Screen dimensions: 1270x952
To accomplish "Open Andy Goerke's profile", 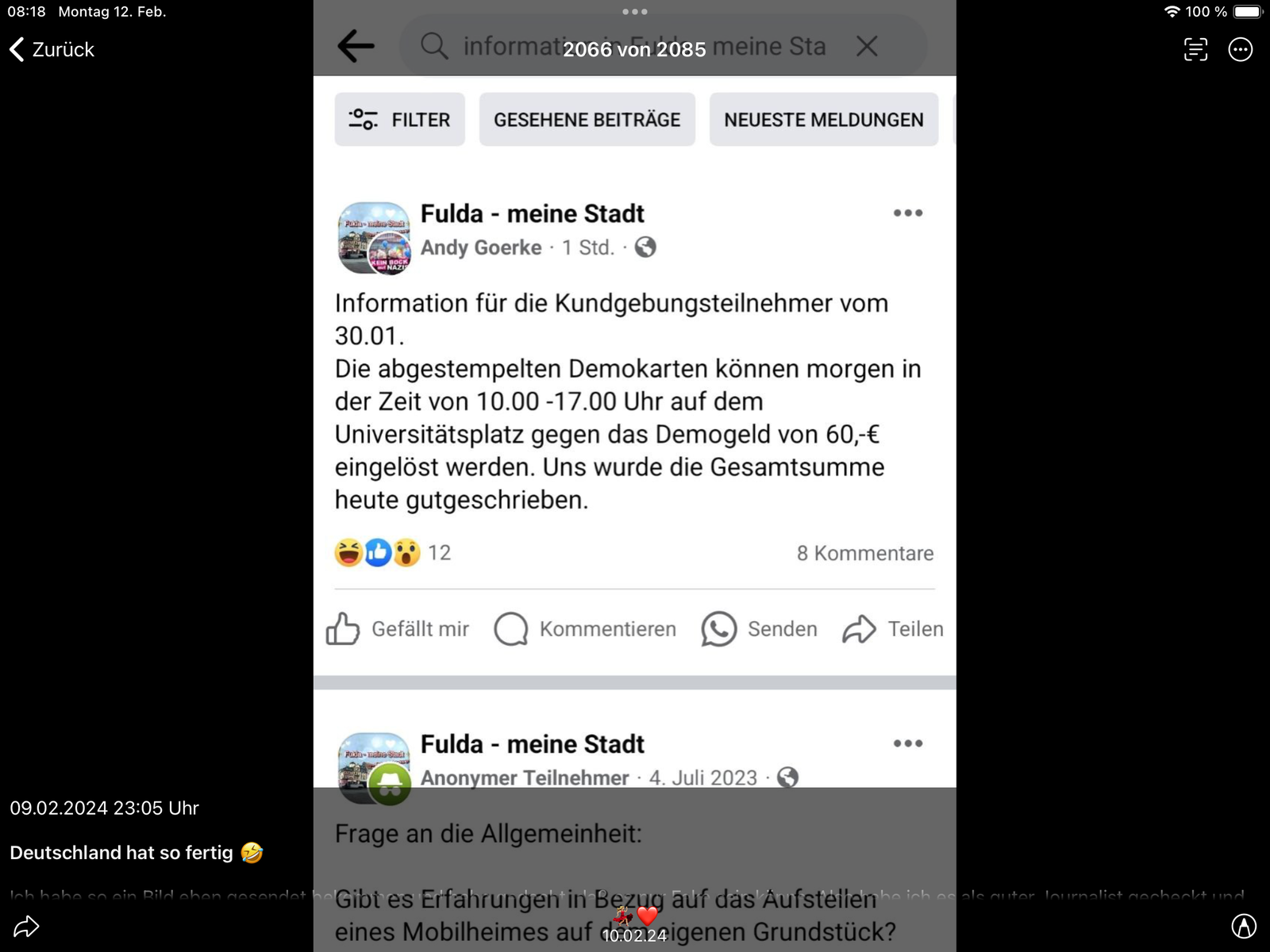I will (x=481, y=248).
